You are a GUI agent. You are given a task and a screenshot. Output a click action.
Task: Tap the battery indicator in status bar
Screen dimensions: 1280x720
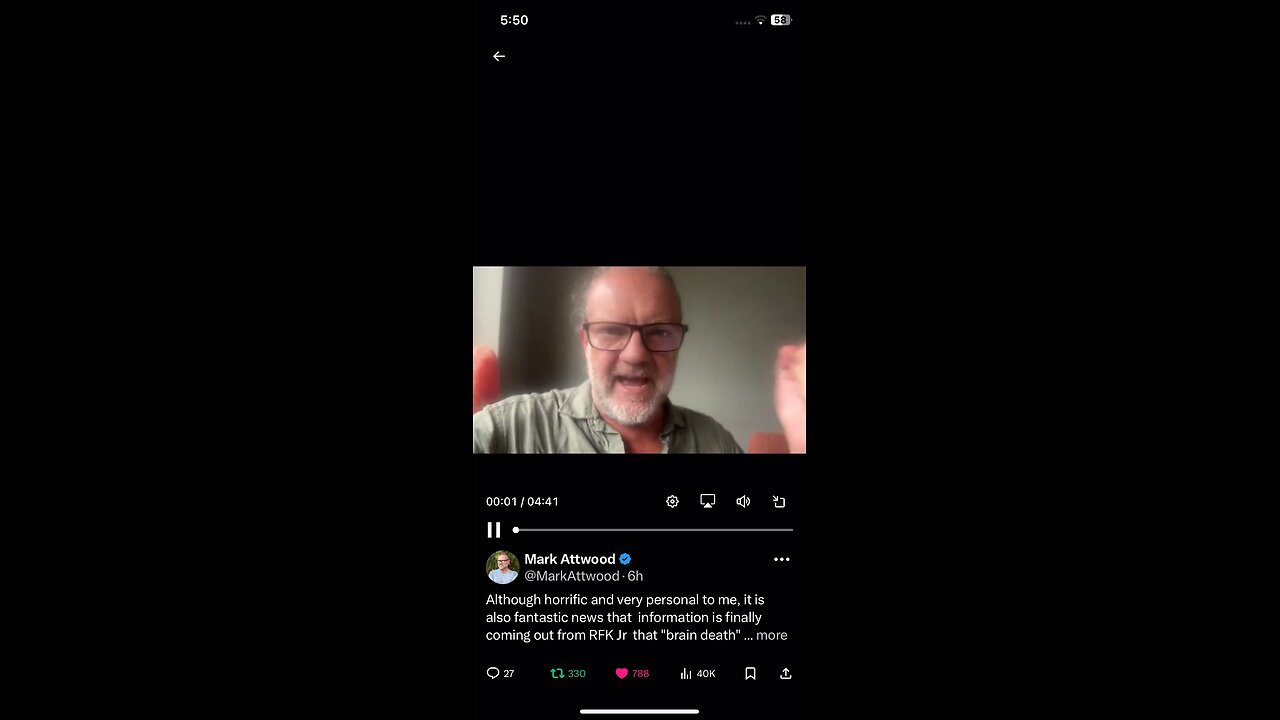pyautogui.click(x=781, y=20)
